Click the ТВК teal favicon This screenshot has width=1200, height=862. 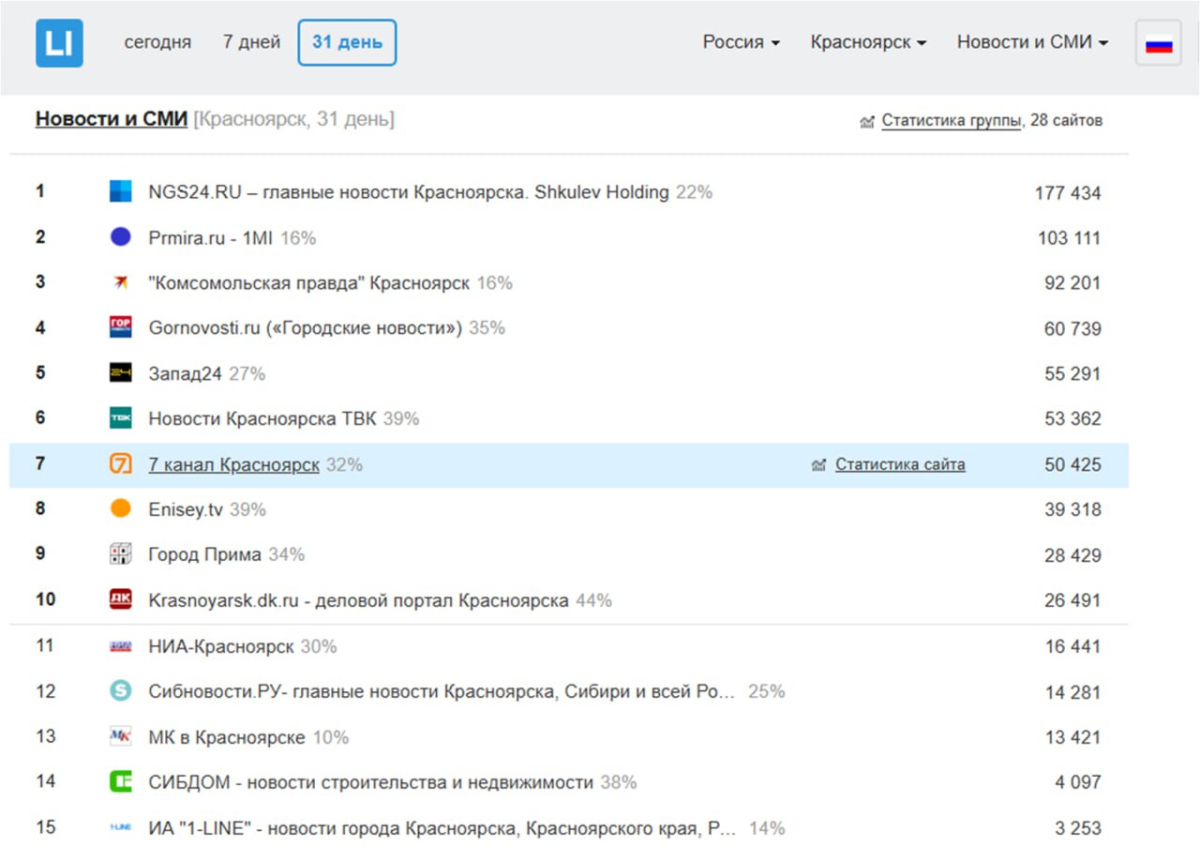[x=120, y=419]
